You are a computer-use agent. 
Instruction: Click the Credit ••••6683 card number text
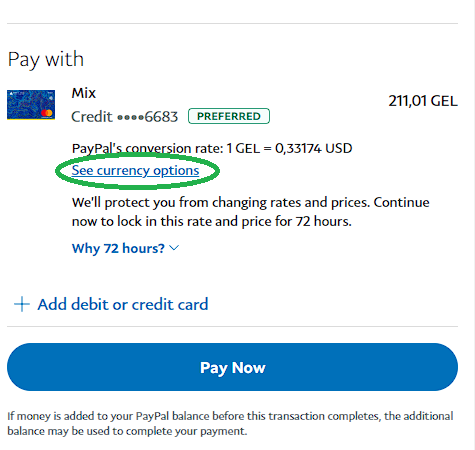point(125,117)
